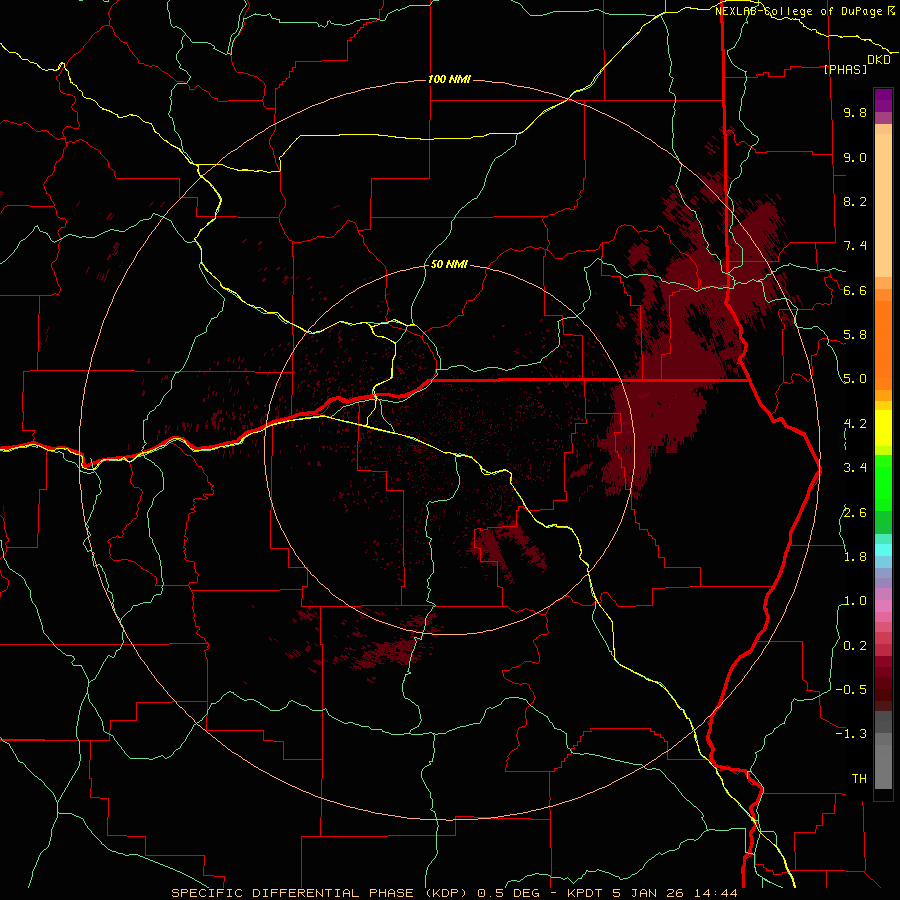Screen dimensions: 900x900
Task: Click the 1.0 value on the scale
Action: tap(855, 601)
